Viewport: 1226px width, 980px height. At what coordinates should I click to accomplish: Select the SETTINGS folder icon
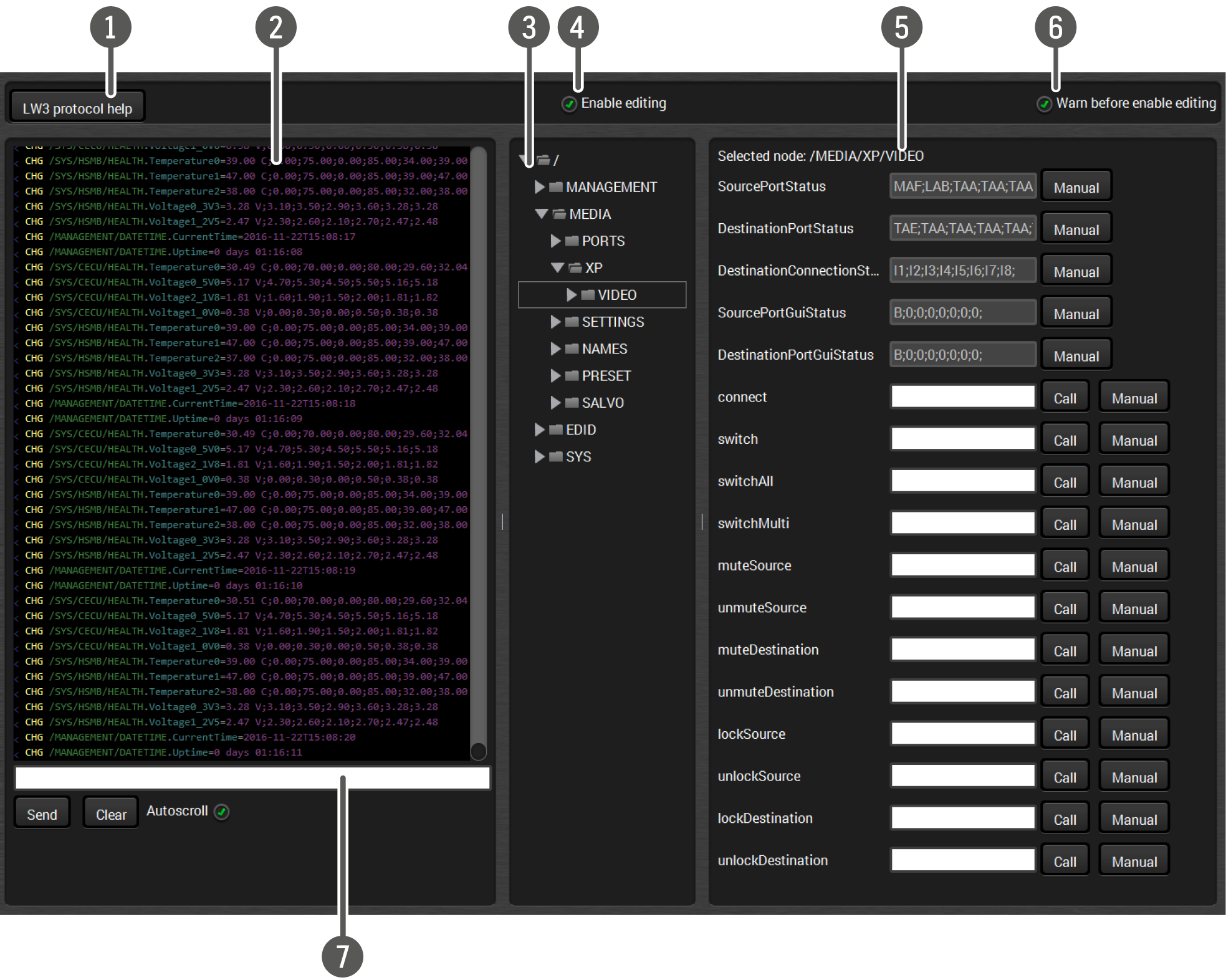point(572,322)
